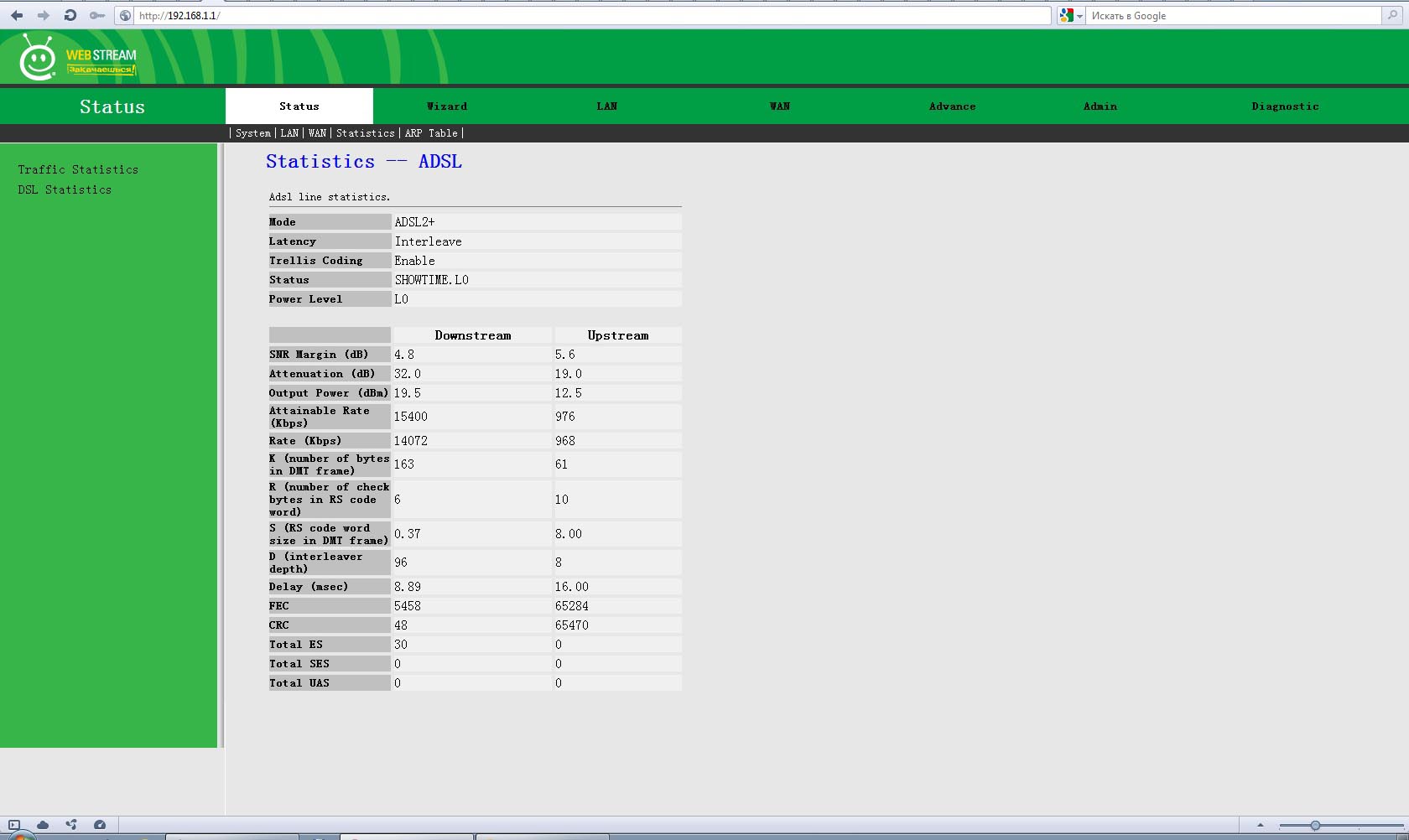1409x840 pixels.
Task: Click the address bar URL field
Action: (x=587, y=15)
